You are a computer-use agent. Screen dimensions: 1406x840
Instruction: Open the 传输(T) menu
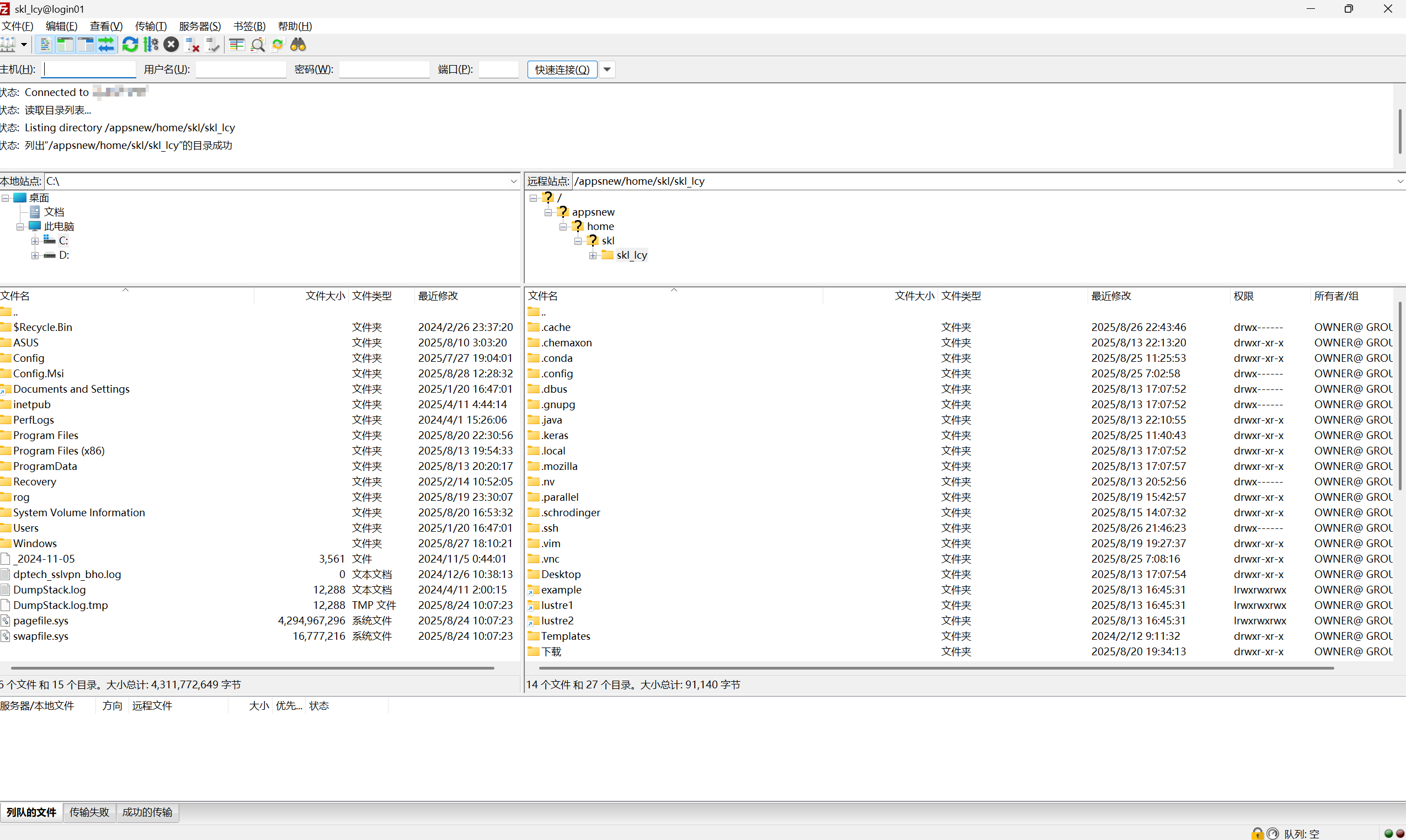(151, 26)
